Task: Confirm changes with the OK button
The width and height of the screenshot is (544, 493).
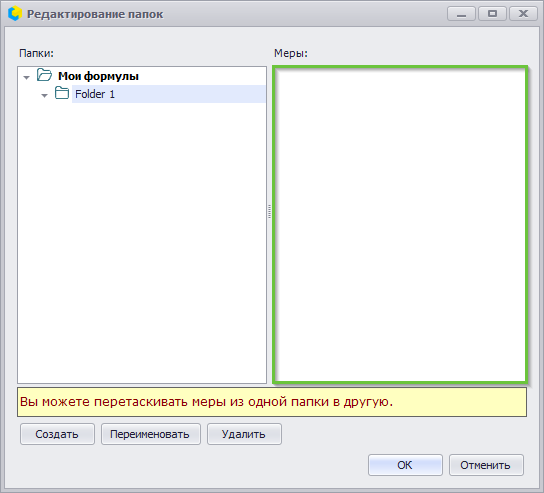Action: [x=405, y=465]
